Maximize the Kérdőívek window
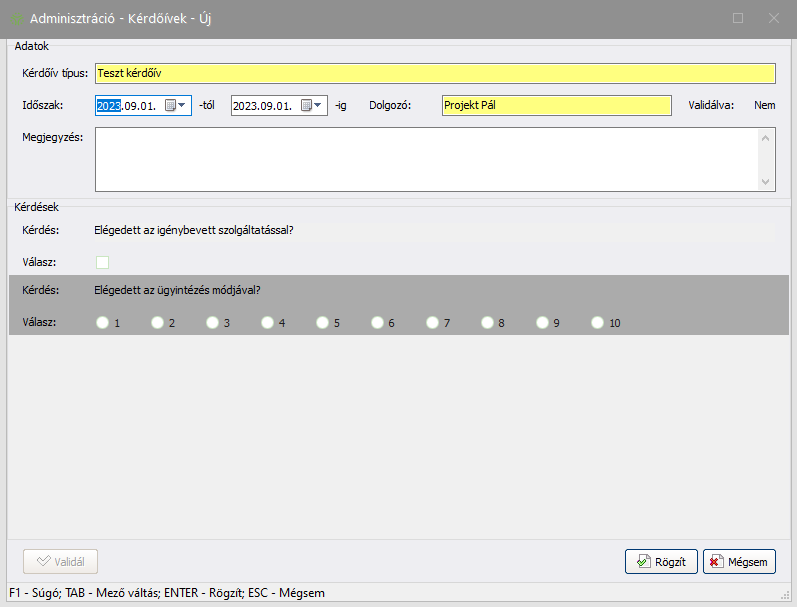Viewport: 797px width, 607px height. (738, 18)
